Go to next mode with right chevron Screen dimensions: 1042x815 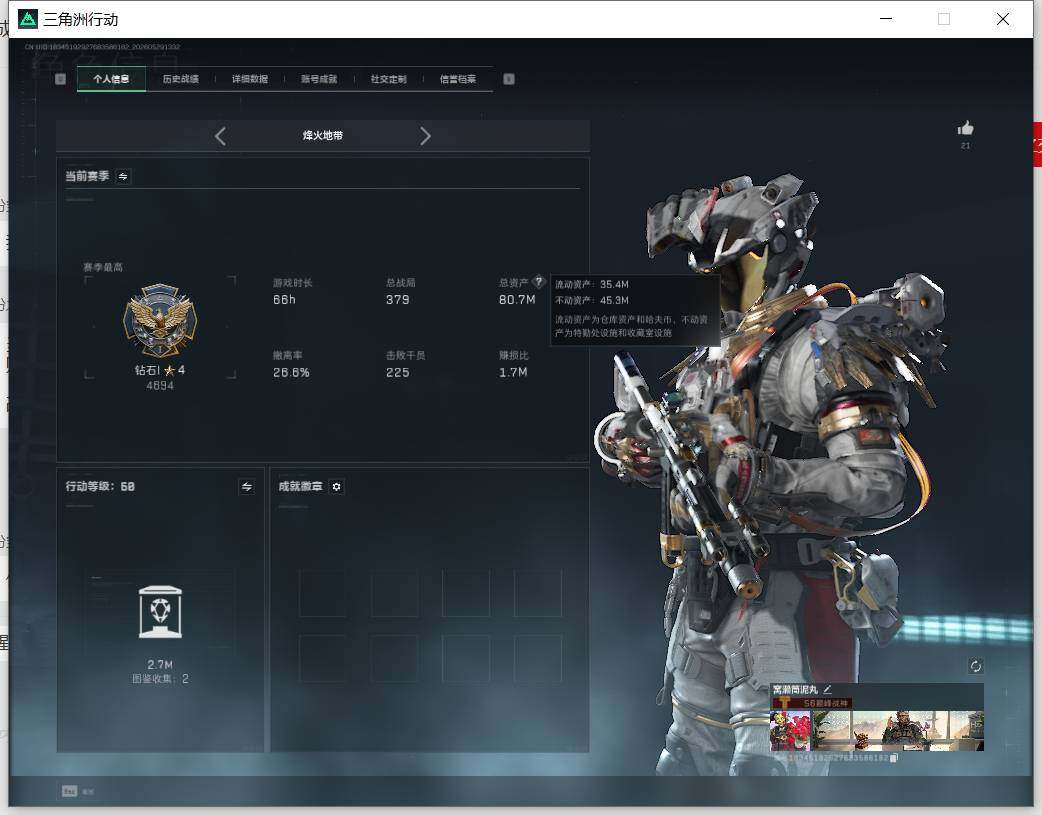click(425, 136)
